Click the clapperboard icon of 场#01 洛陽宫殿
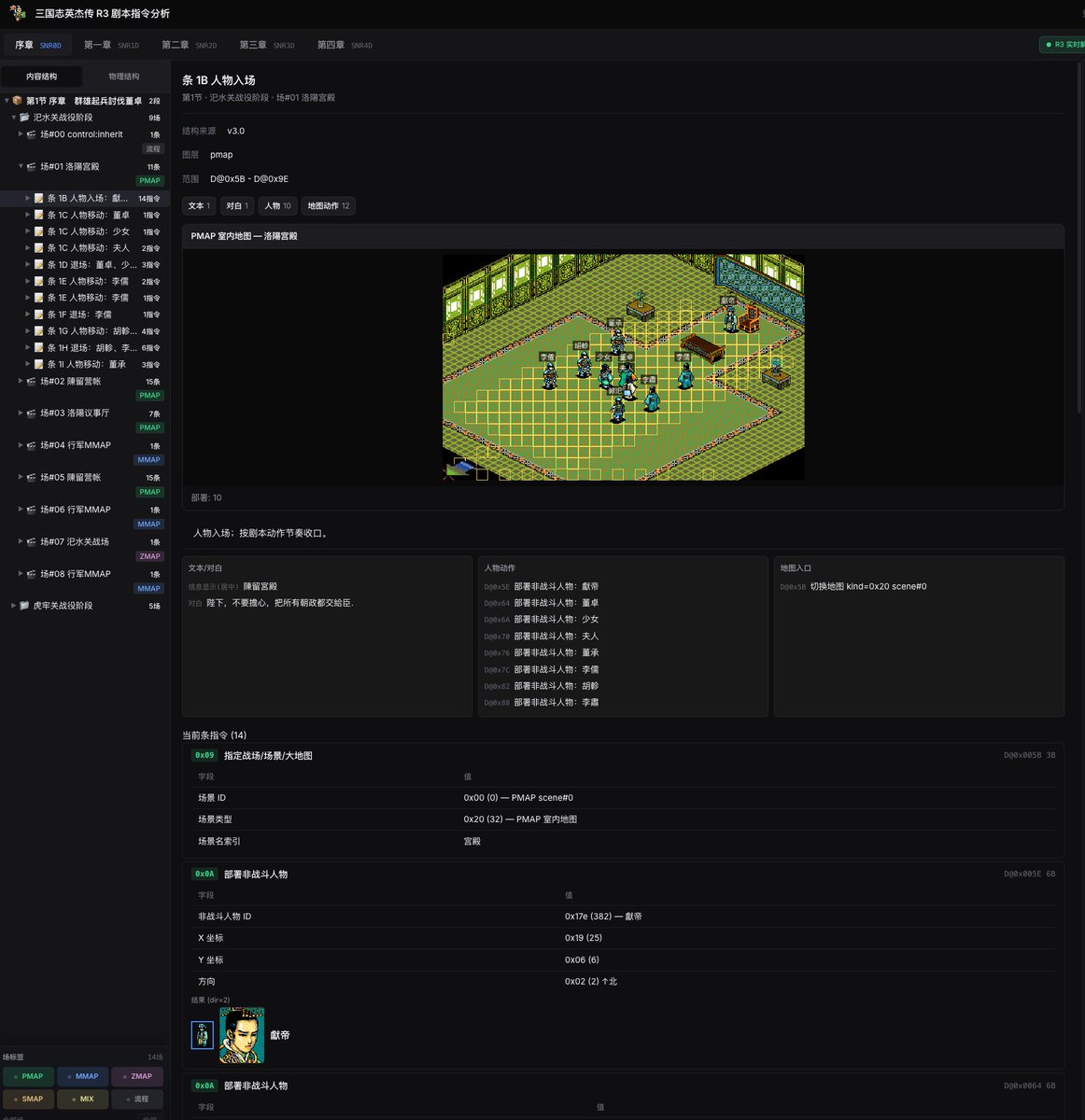 click(x=32, y=167)
